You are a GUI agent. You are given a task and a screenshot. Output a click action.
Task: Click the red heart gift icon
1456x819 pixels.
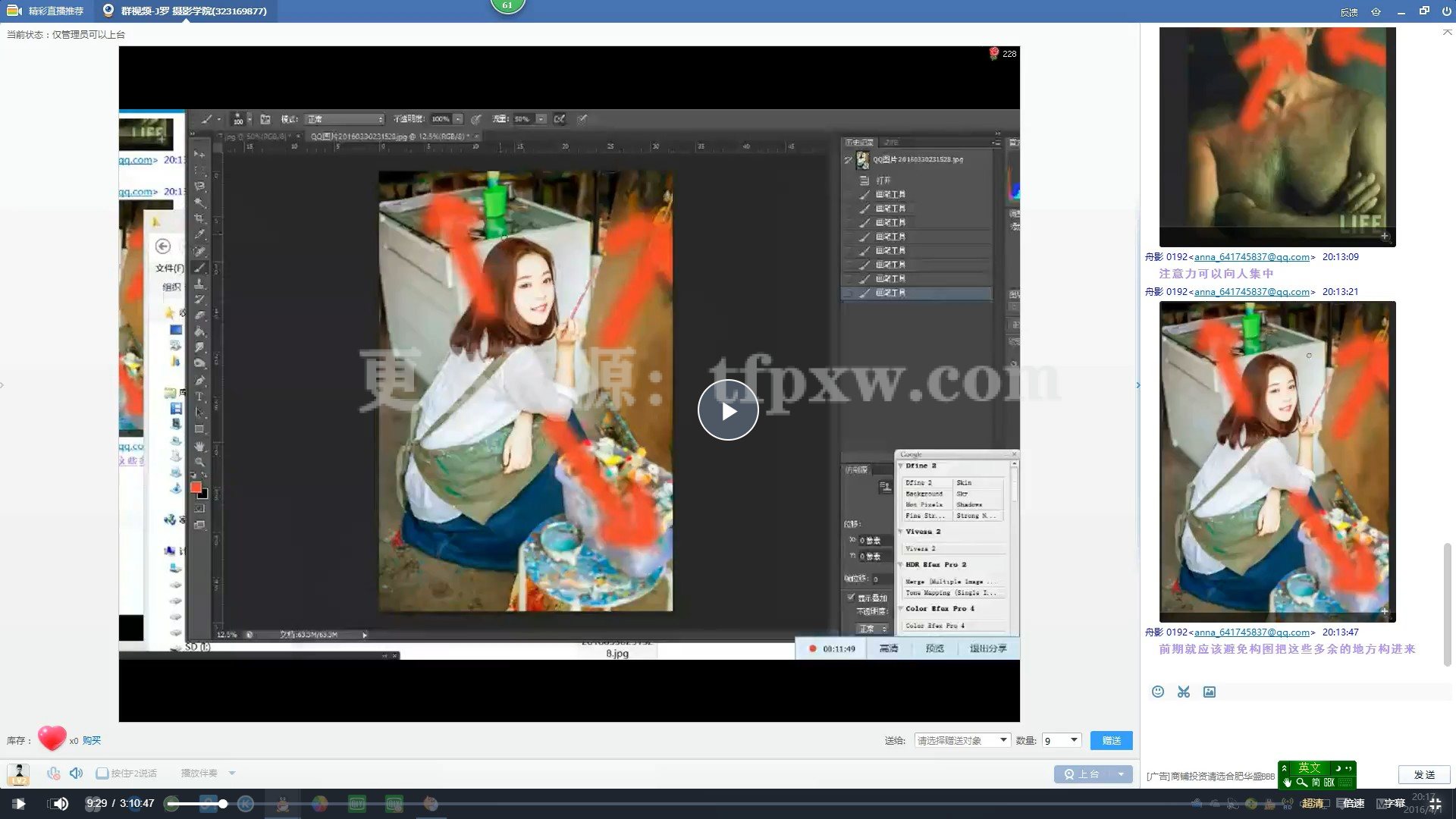pyautogui.click(x=52, y=738)
